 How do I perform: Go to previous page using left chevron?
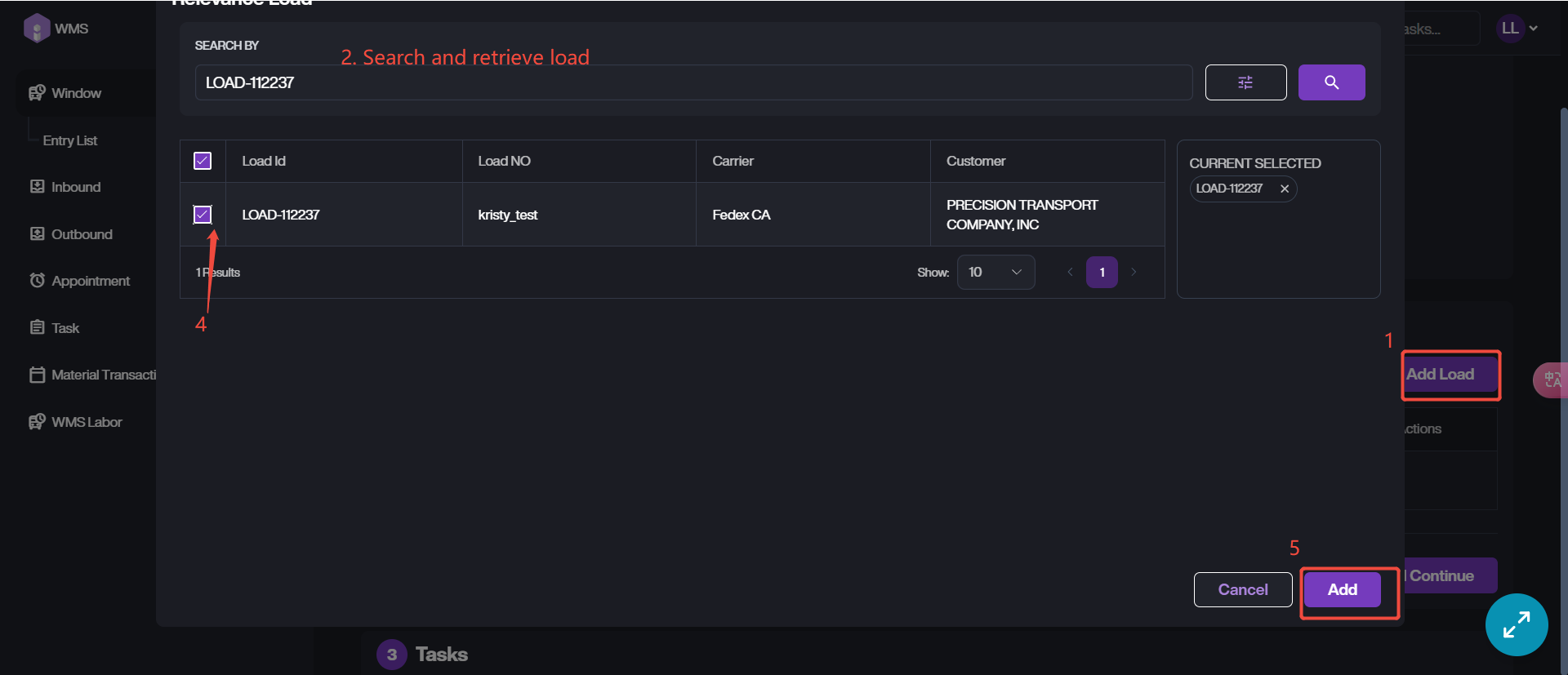(x=1070, y=273)
